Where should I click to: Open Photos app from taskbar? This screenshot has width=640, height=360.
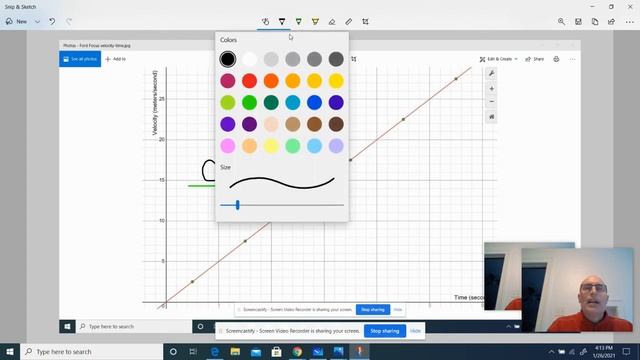(x=338, y=351)
